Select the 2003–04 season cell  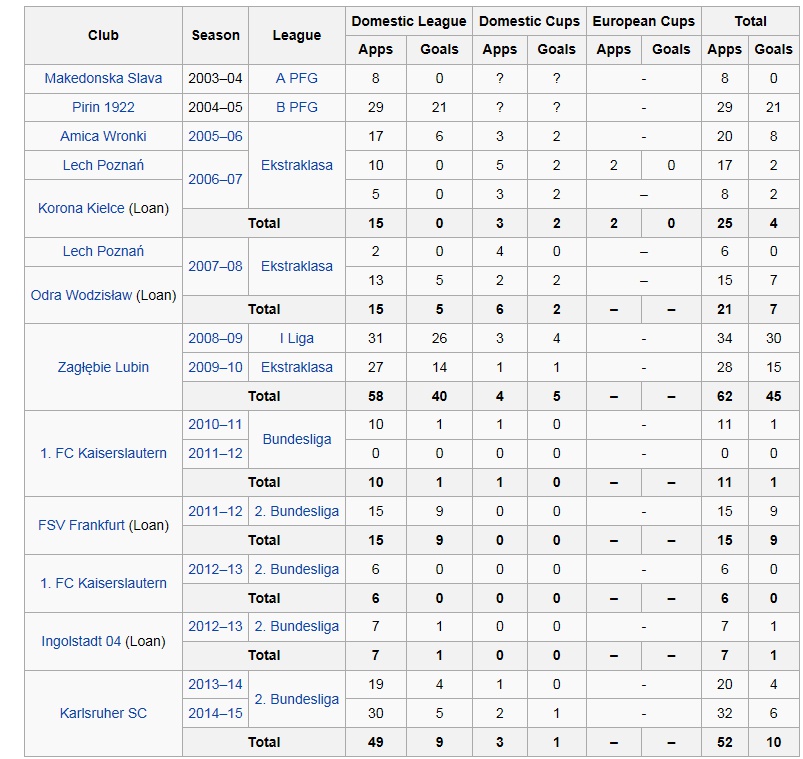(x=215, y=78)
